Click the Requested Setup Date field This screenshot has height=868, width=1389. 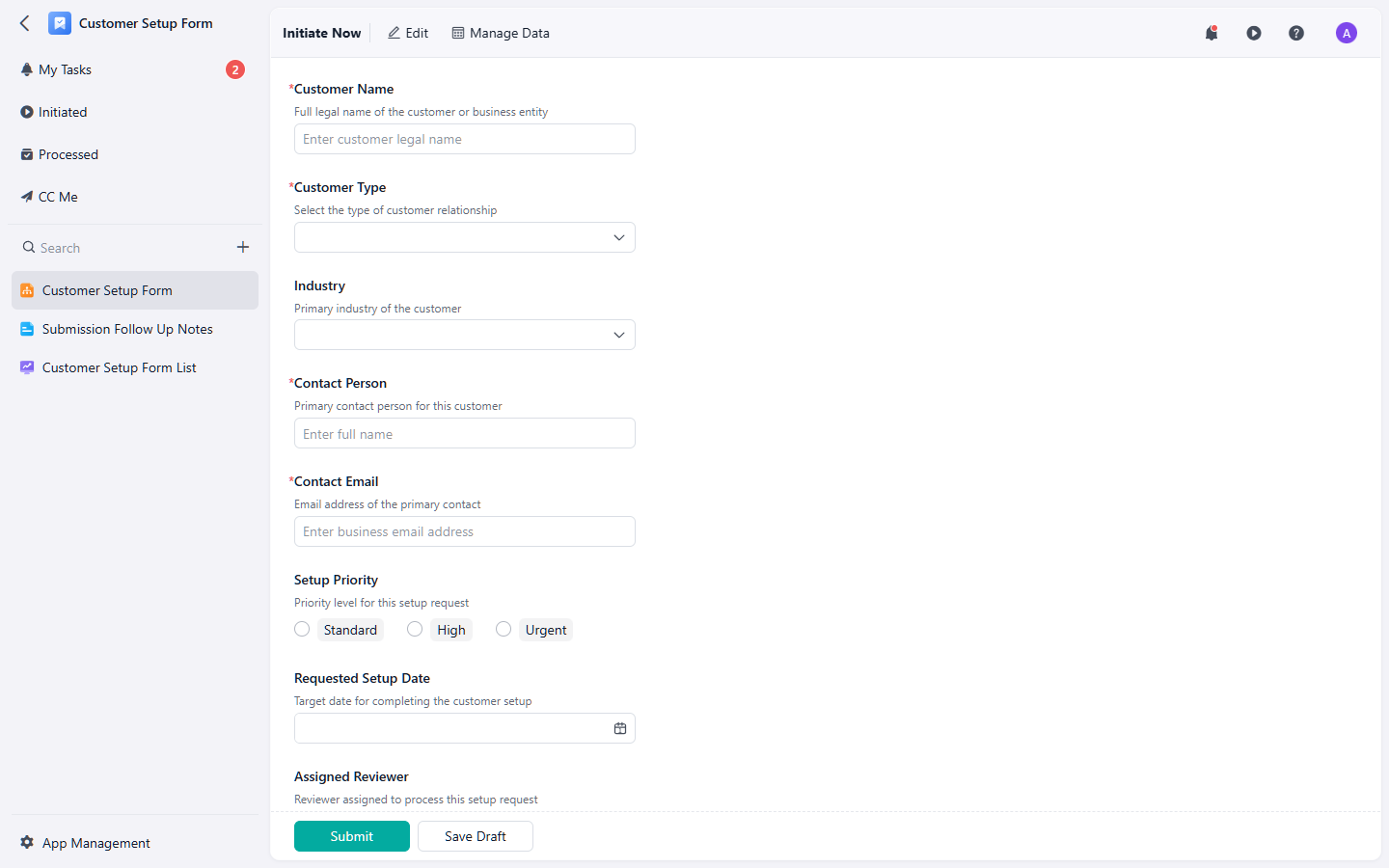(x=465, y=728)
